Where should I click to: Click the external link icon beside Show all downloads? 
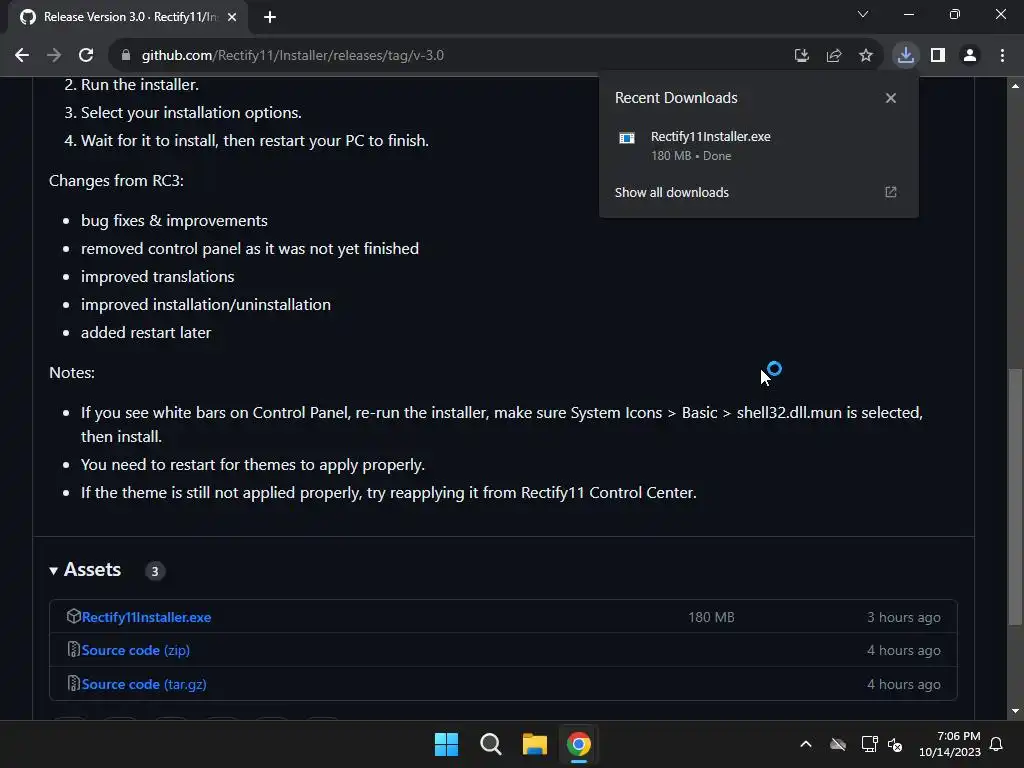(x=890, y=192)
